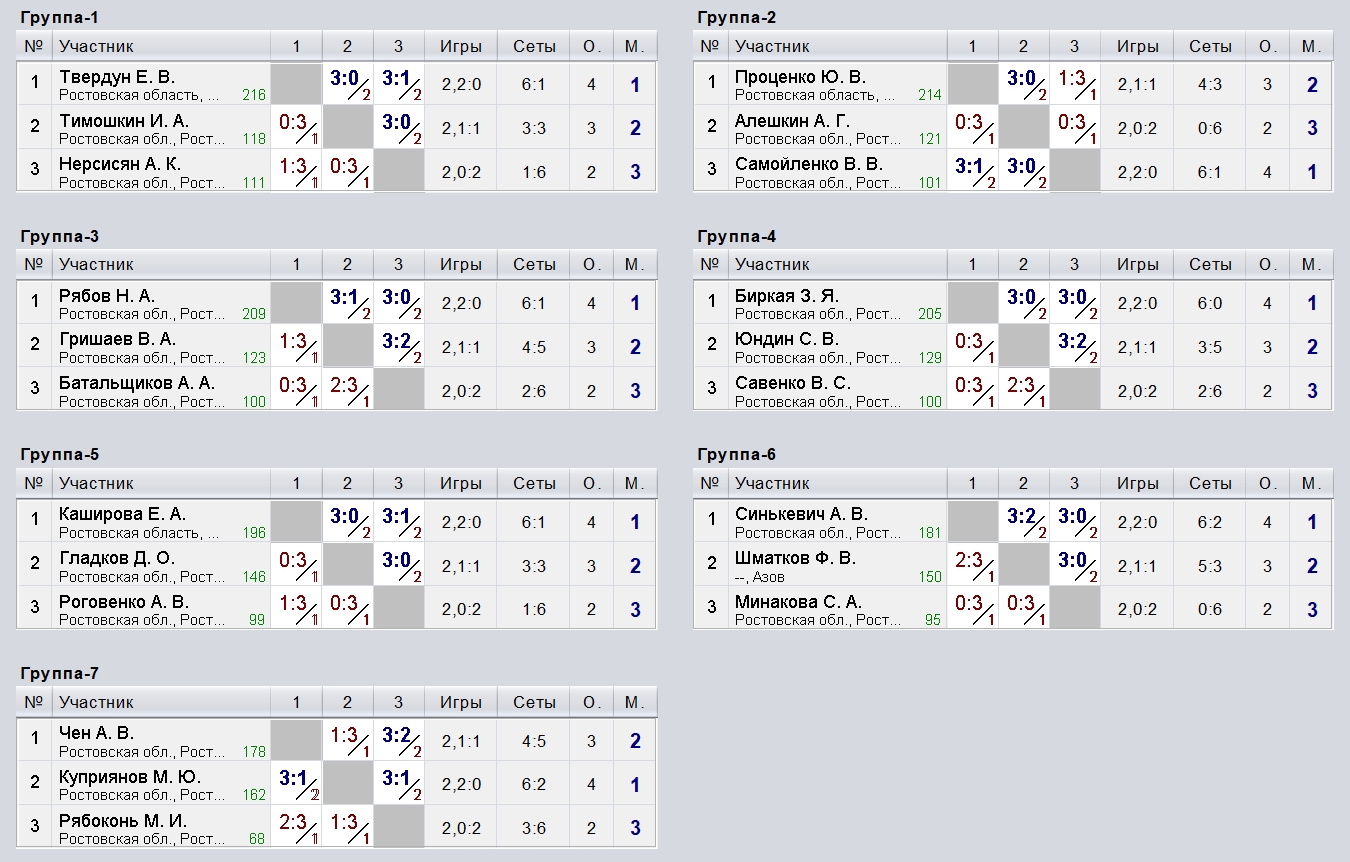Select participant Куприянов М. Ю. in Группа-7
1350x862 pixels.
point(130,777)
